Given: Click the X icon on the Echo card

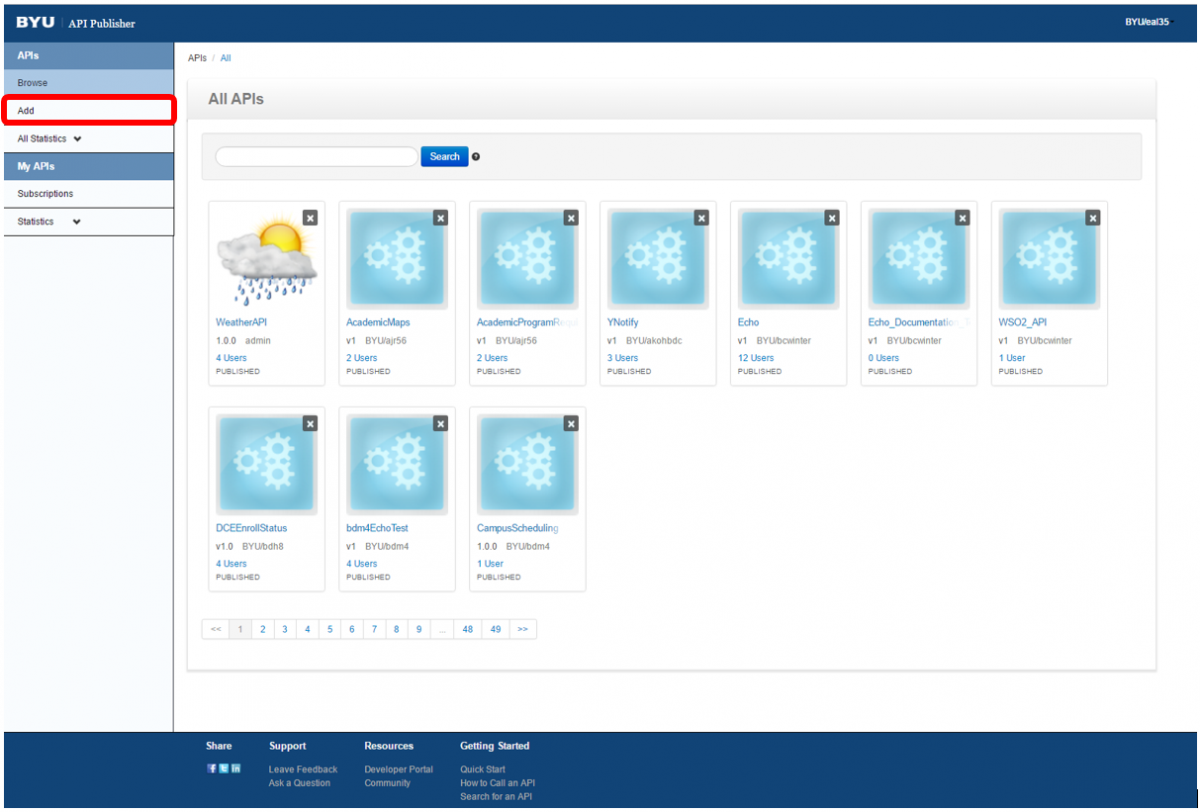Looking at the screenshot, I should [832, 218].
